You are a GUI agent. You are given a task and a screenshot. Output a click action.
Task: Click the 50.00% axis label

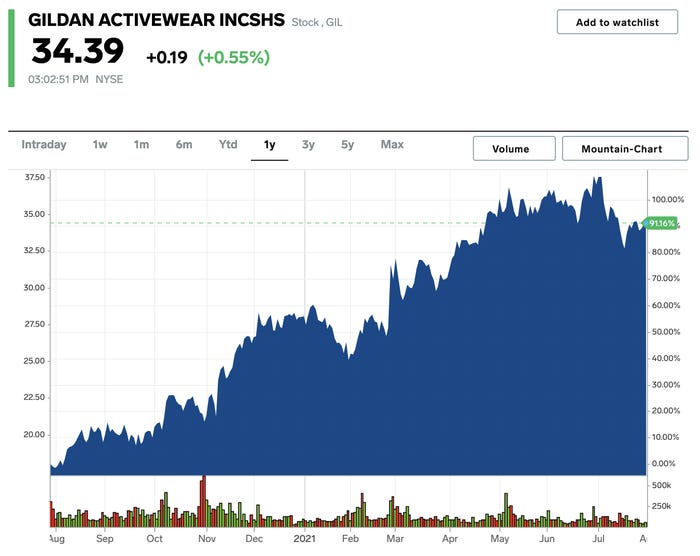666,332
